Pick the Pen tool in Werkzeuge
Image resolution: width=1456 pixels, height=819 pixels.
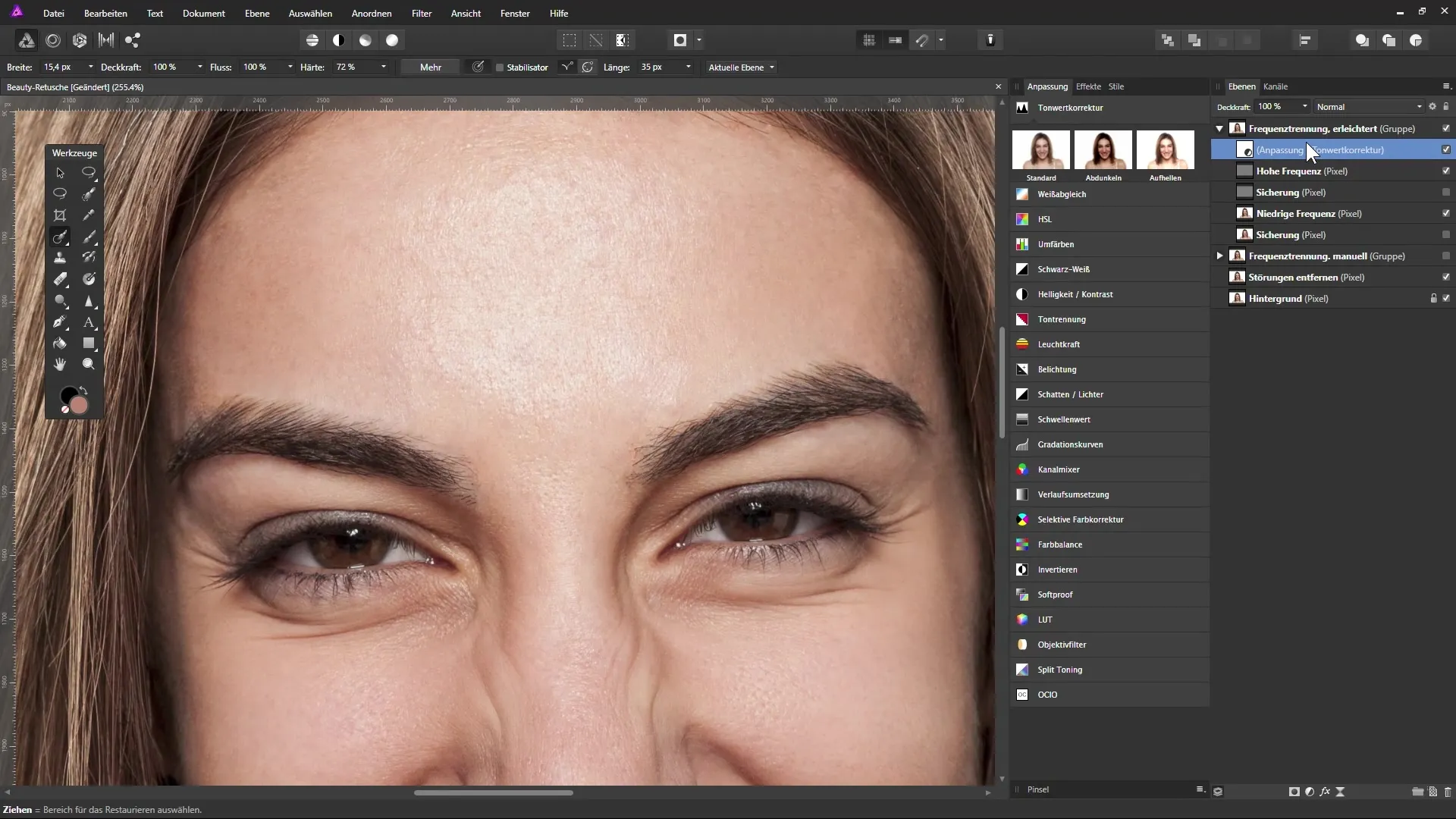pos(60,322)
